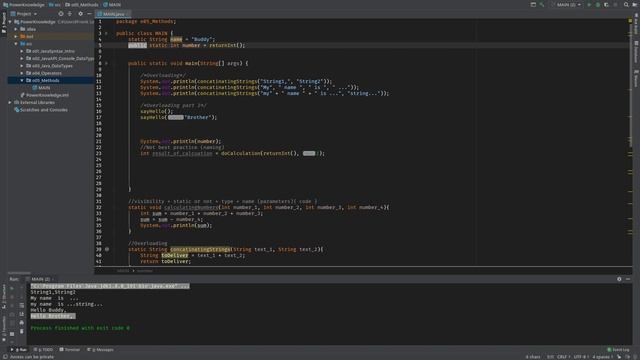Click the editor vertical scrollbar marker strip
640x360 pixels.
click(630, 143)
